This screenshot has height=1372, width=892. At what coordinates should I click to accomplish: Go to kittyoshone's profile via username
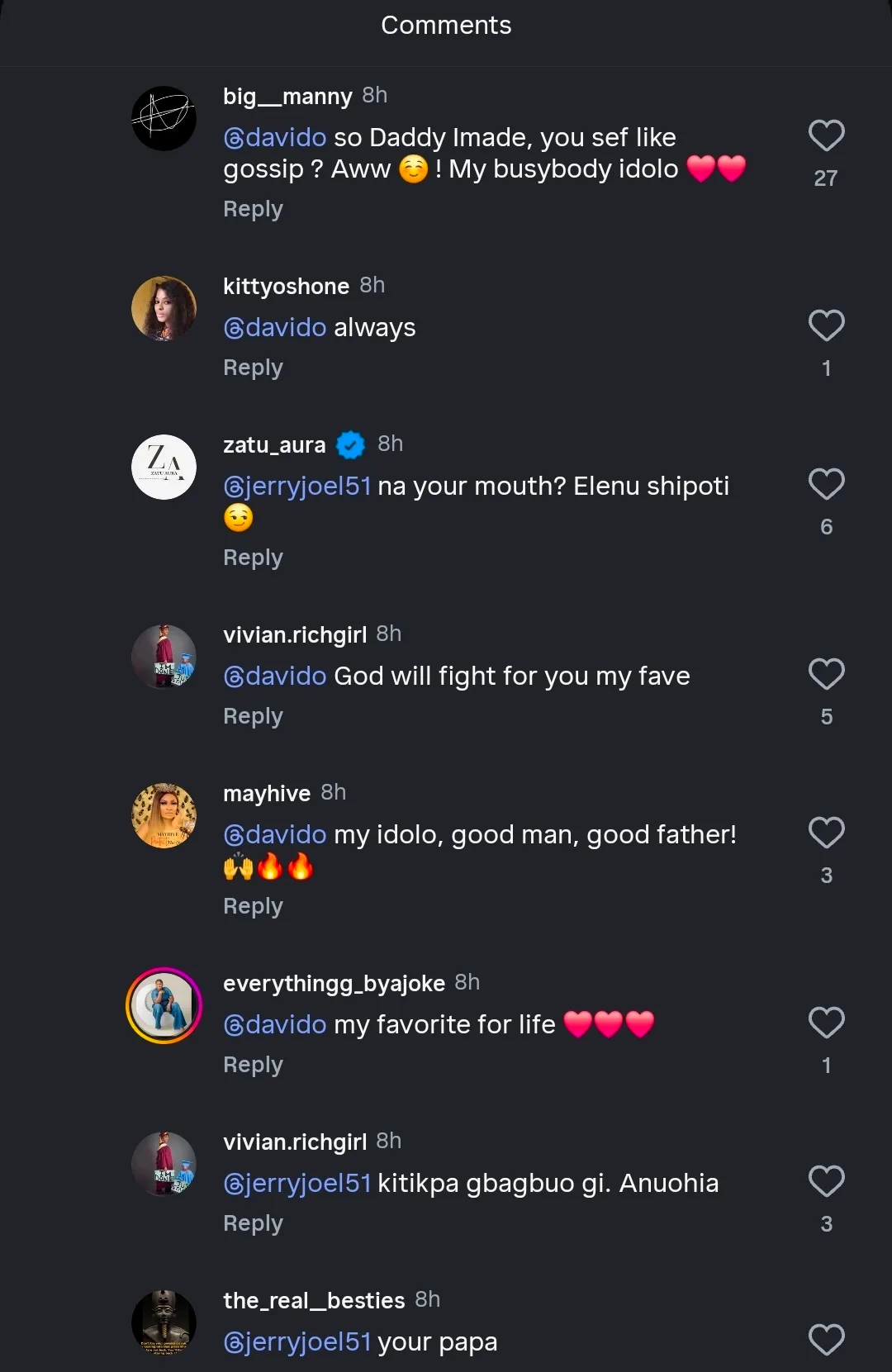286,287
